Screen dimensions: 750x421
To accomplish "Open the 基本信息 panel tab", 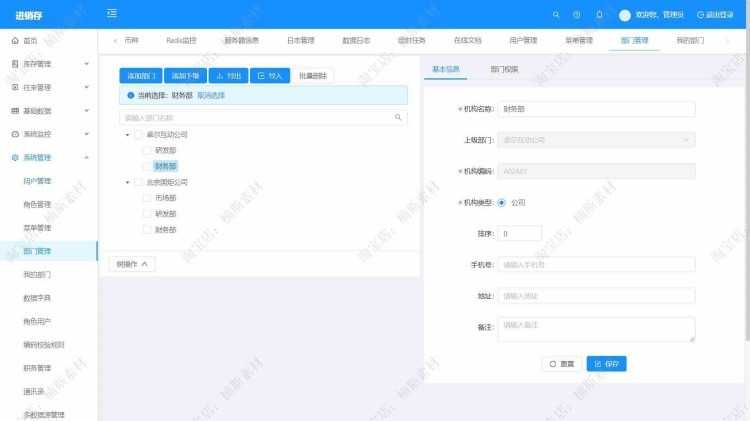I will coord(446,69).
